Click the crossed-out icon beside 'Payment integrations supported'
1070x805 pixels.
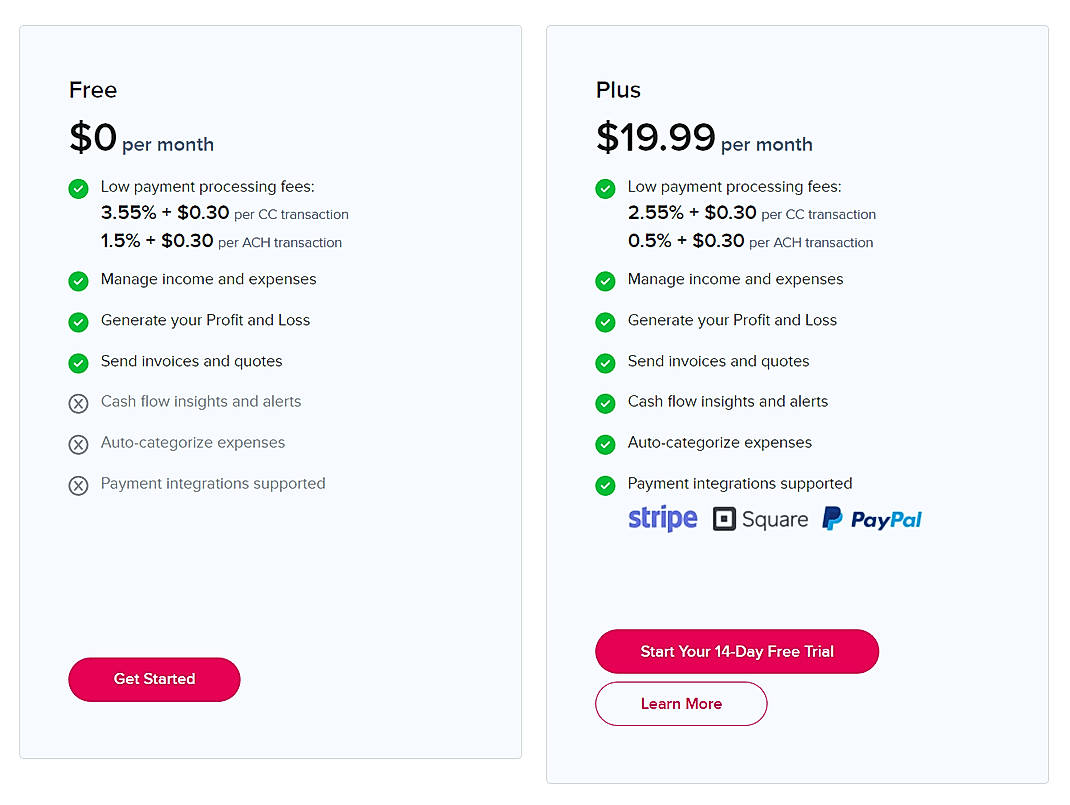coord(78,485)
